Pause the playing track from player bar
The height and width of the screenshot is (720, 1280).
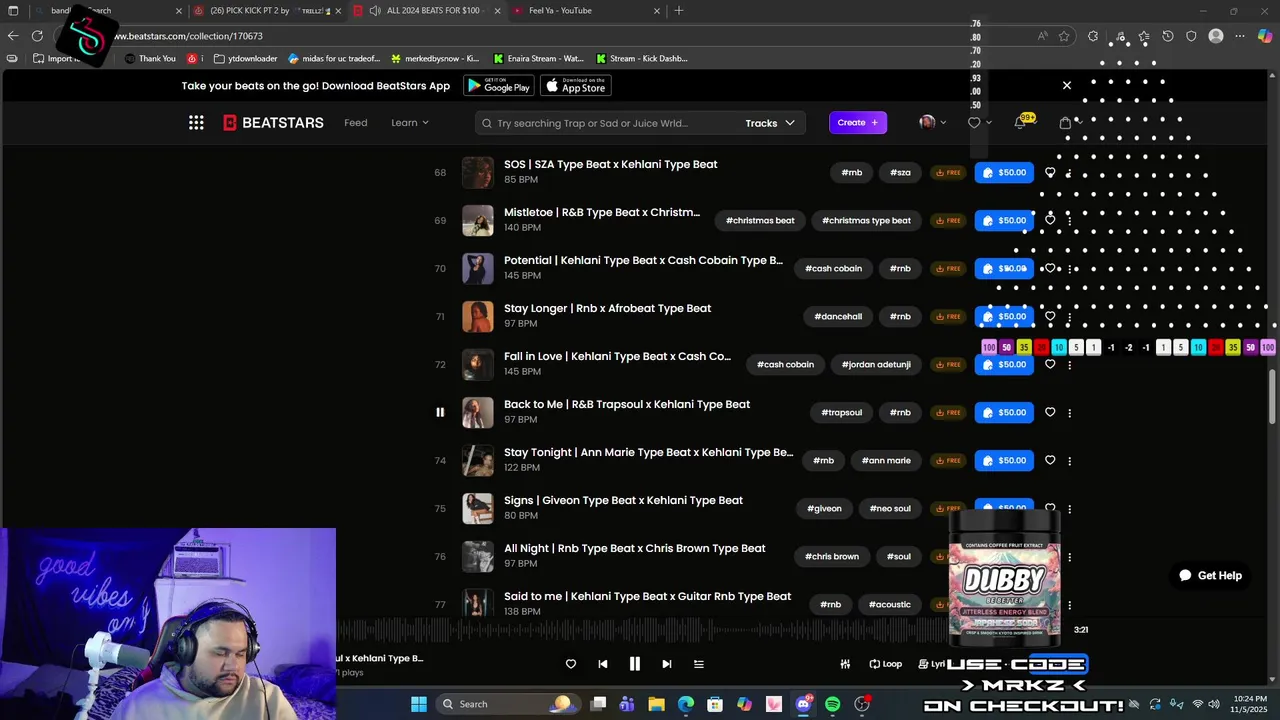coord(634,664)
